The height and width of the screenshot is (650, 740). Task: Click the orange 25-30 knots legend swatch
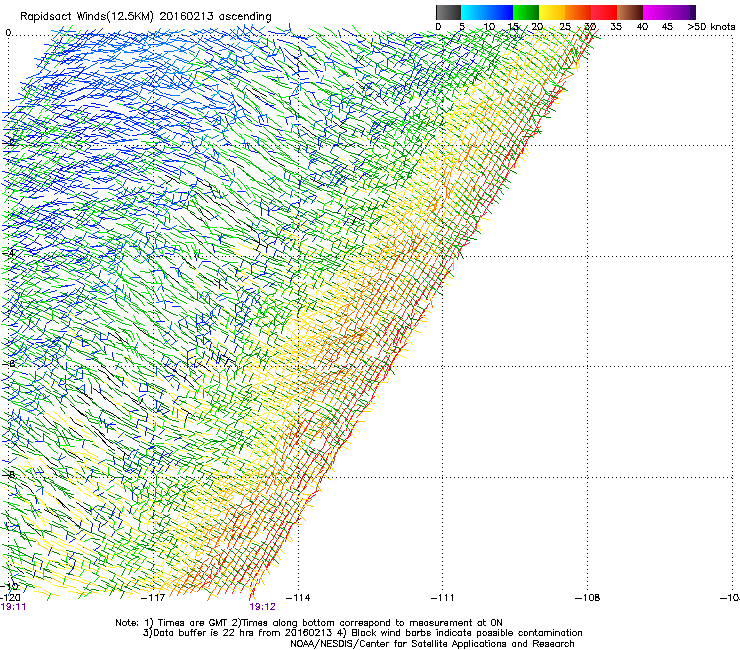pos(578,12)
